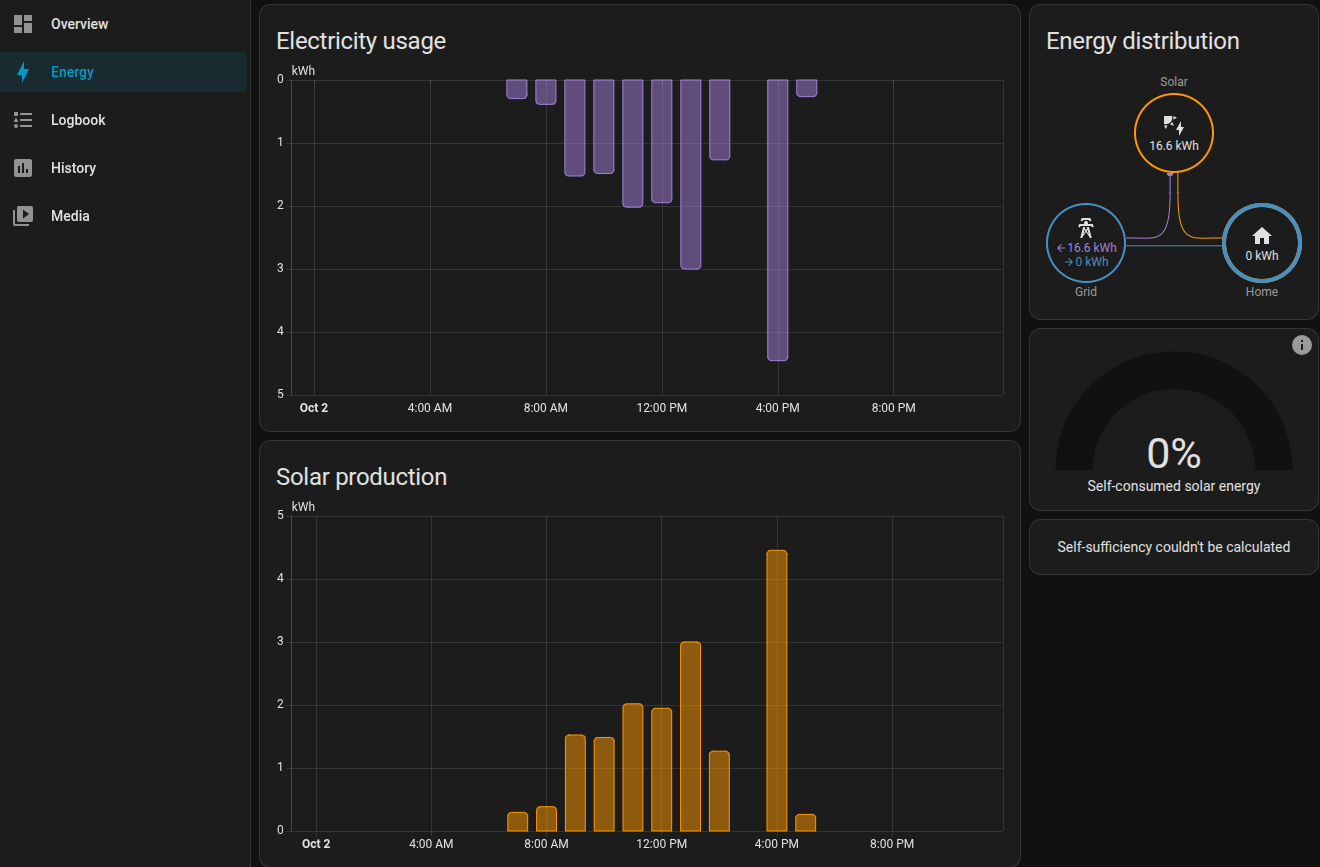The height and width of the screenshot is (867, 1320).
Task: Open the Media text label in sidebar
Action: pos(70,216)
